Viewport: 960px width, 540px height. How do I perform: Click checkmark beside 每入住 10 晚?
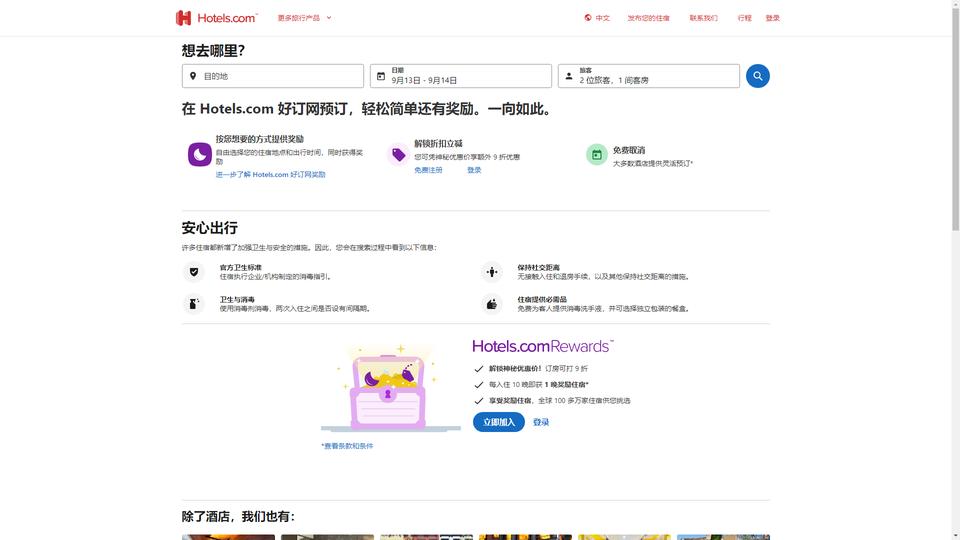[479, 384]
